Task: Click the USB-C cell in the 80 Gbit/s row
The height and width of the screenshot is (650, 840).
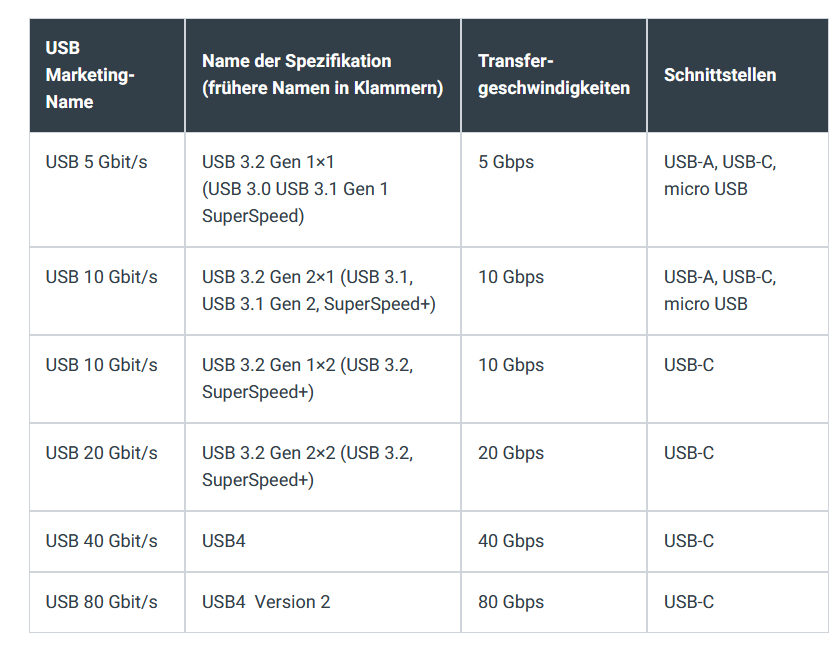Action: [x=689, y=602]
